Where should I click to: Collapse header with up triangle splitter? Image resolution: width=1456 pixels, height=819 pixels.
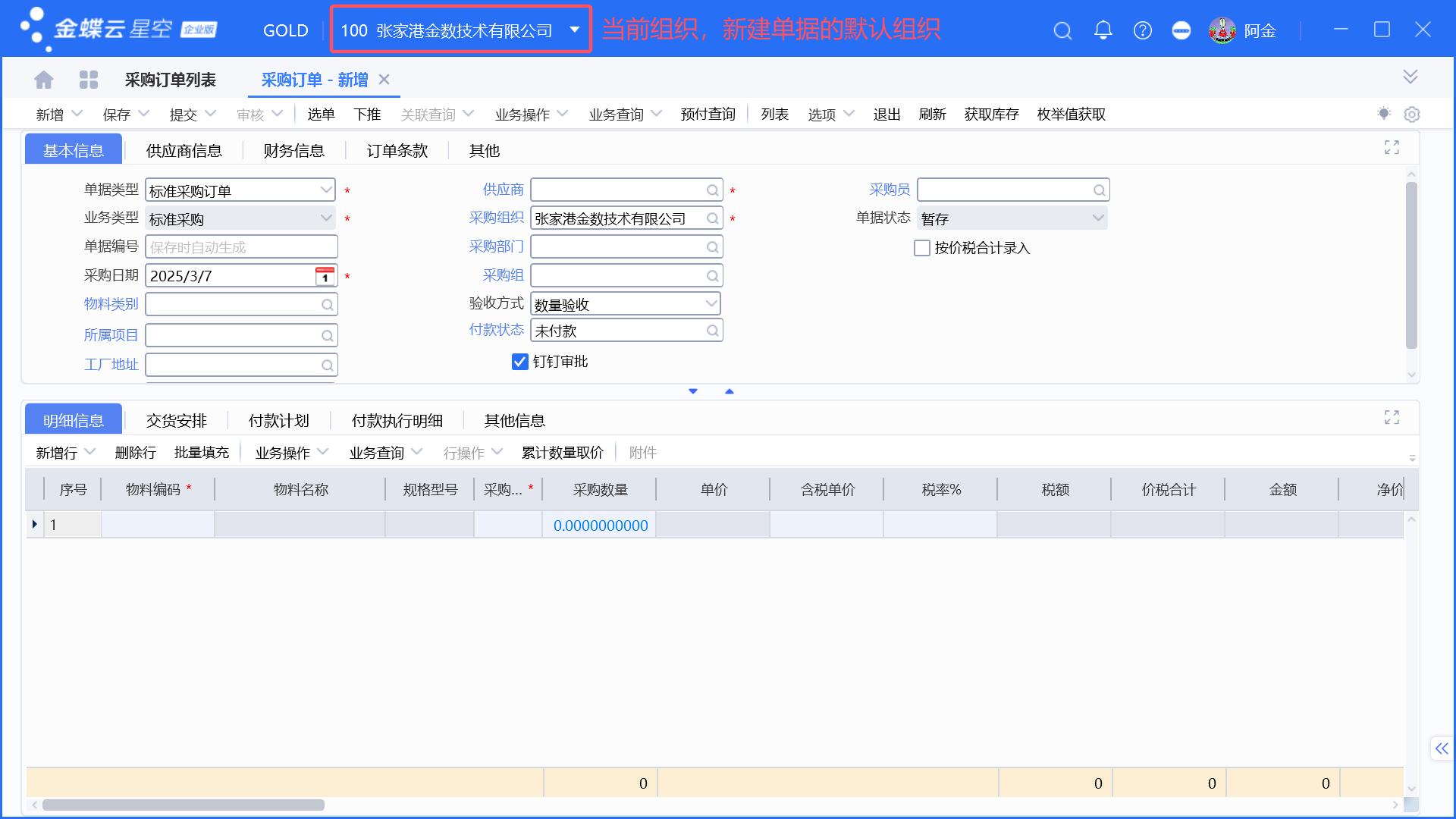pyautogui.click(x=730, y=391)
